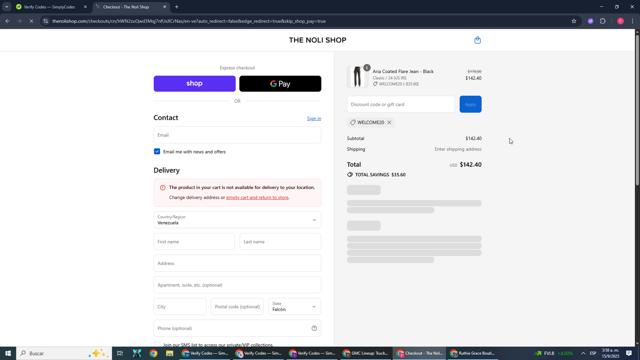Viewport: 640px width, 360px height.
Task: Show hidden system tray icons
Action: pos(583,353)
